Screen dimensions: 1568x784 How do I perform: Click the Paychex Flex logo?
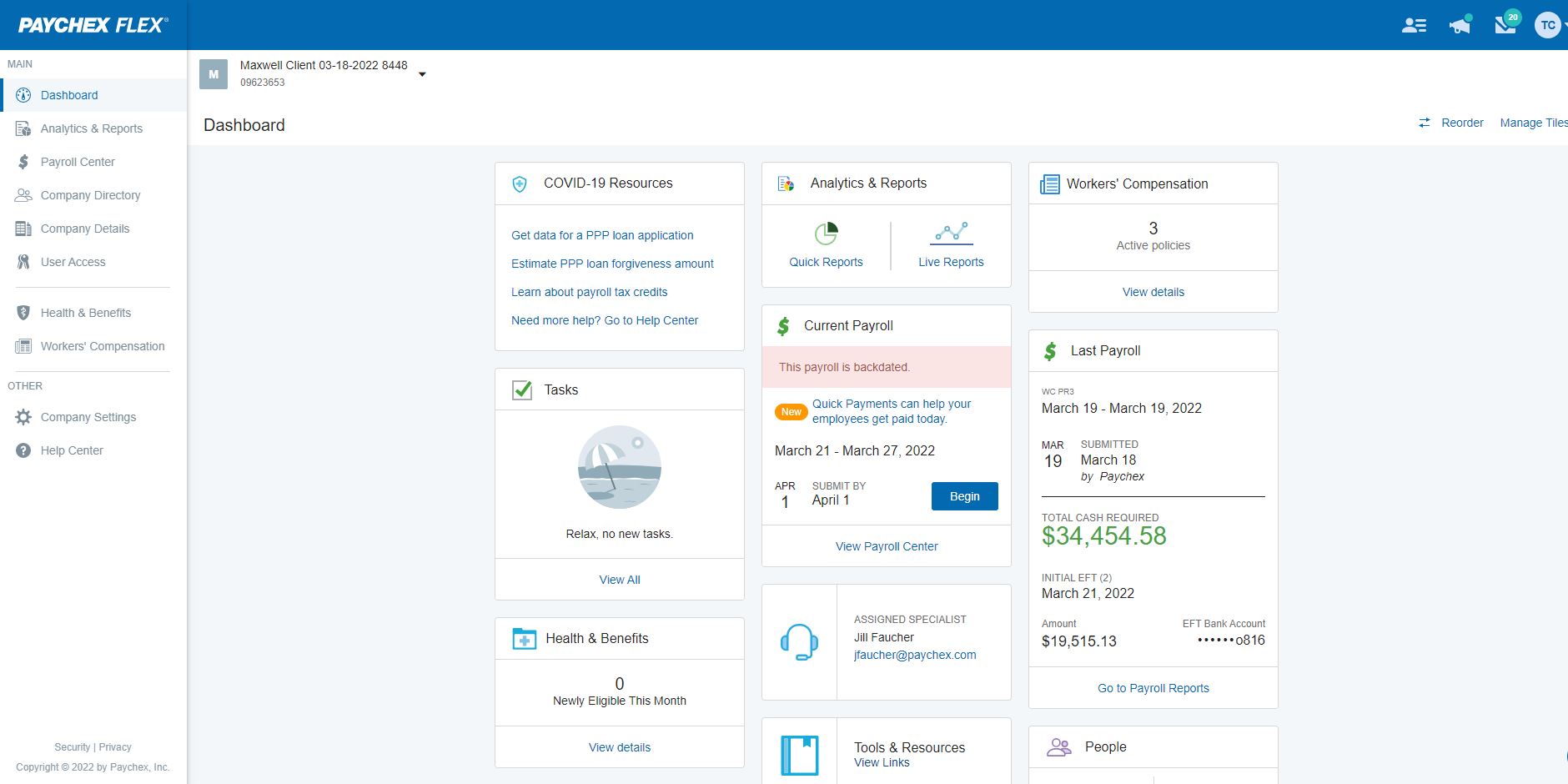[x=93, y=25]
